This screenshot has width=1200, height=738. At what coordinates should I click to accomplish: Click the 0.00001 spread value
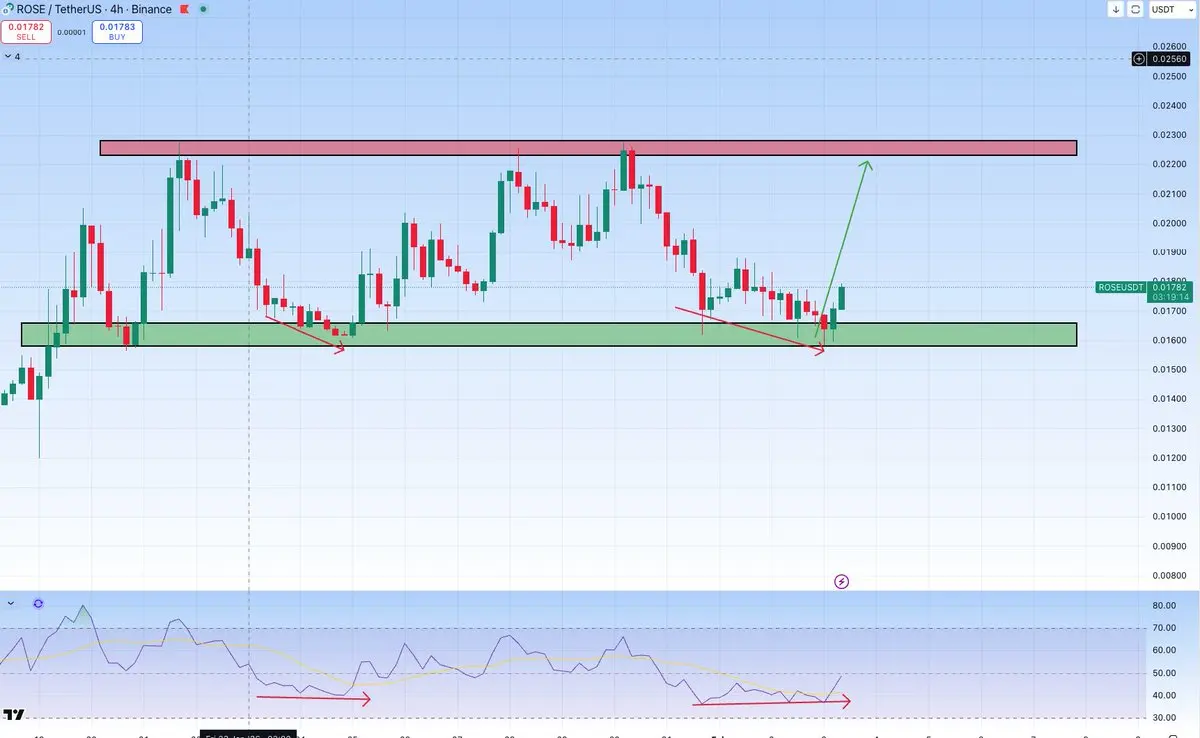(71, 32)
